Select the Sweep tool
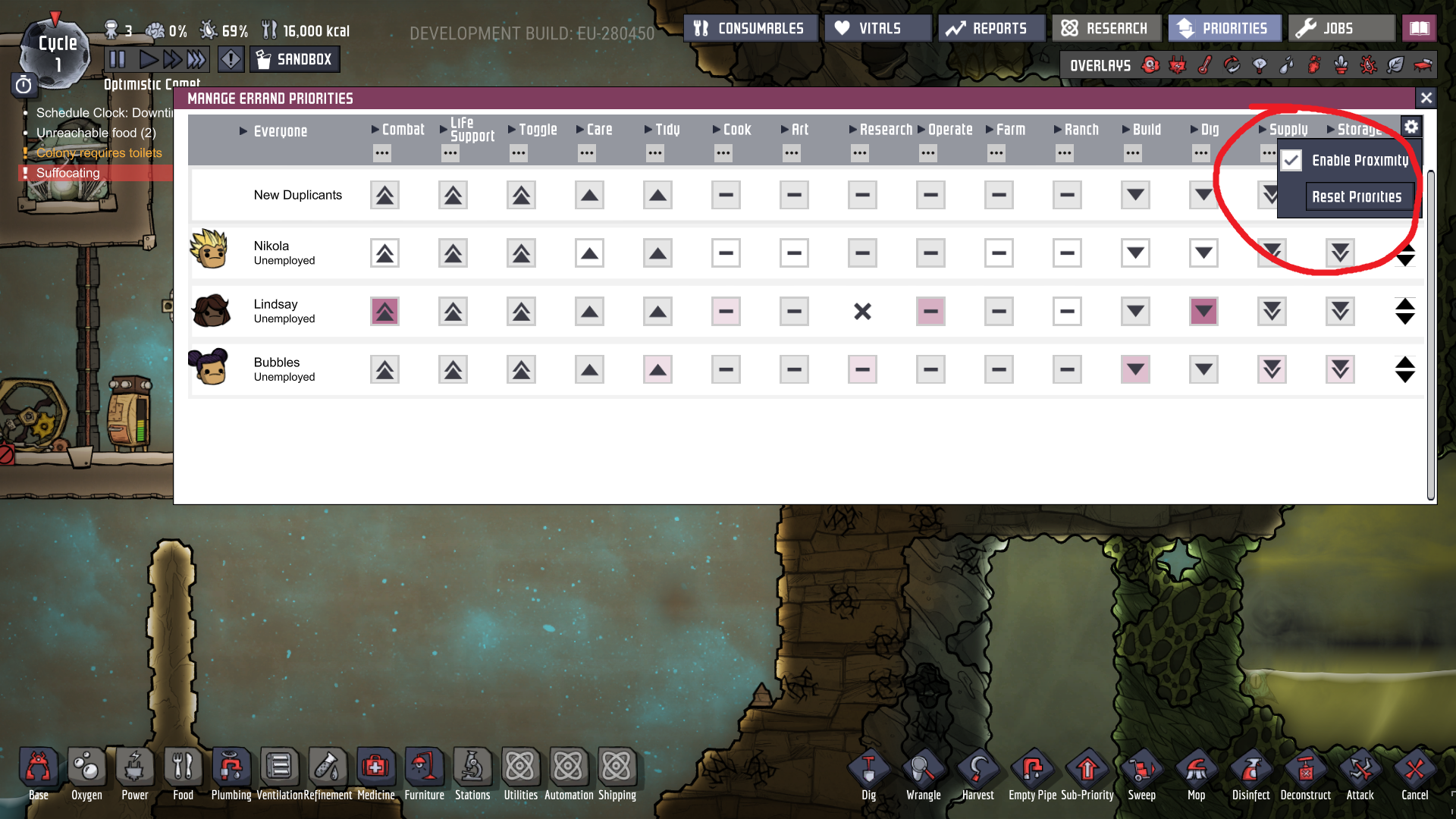Screen dimensions: 1456x819 [1141, 767]
